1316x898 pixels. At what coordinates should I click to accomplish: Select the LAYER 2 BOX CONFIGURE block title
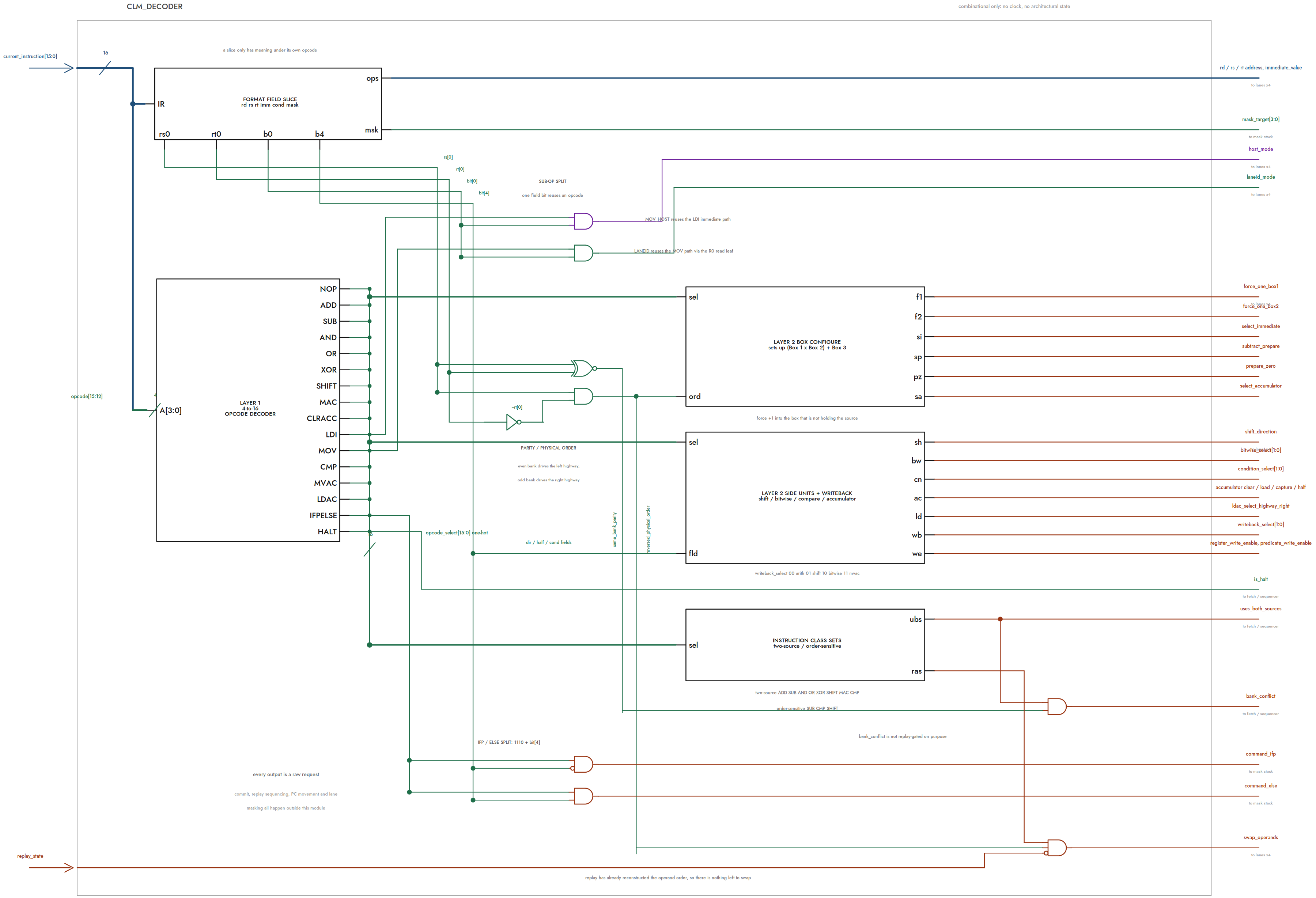[807, 342]
